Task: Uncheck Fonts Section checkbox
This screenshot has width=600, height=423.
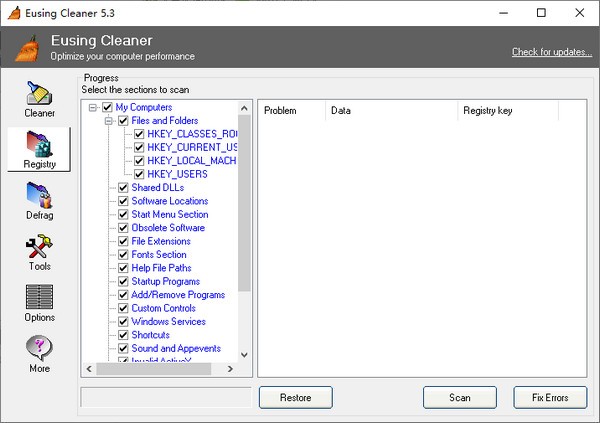Action: coord(123,255)
